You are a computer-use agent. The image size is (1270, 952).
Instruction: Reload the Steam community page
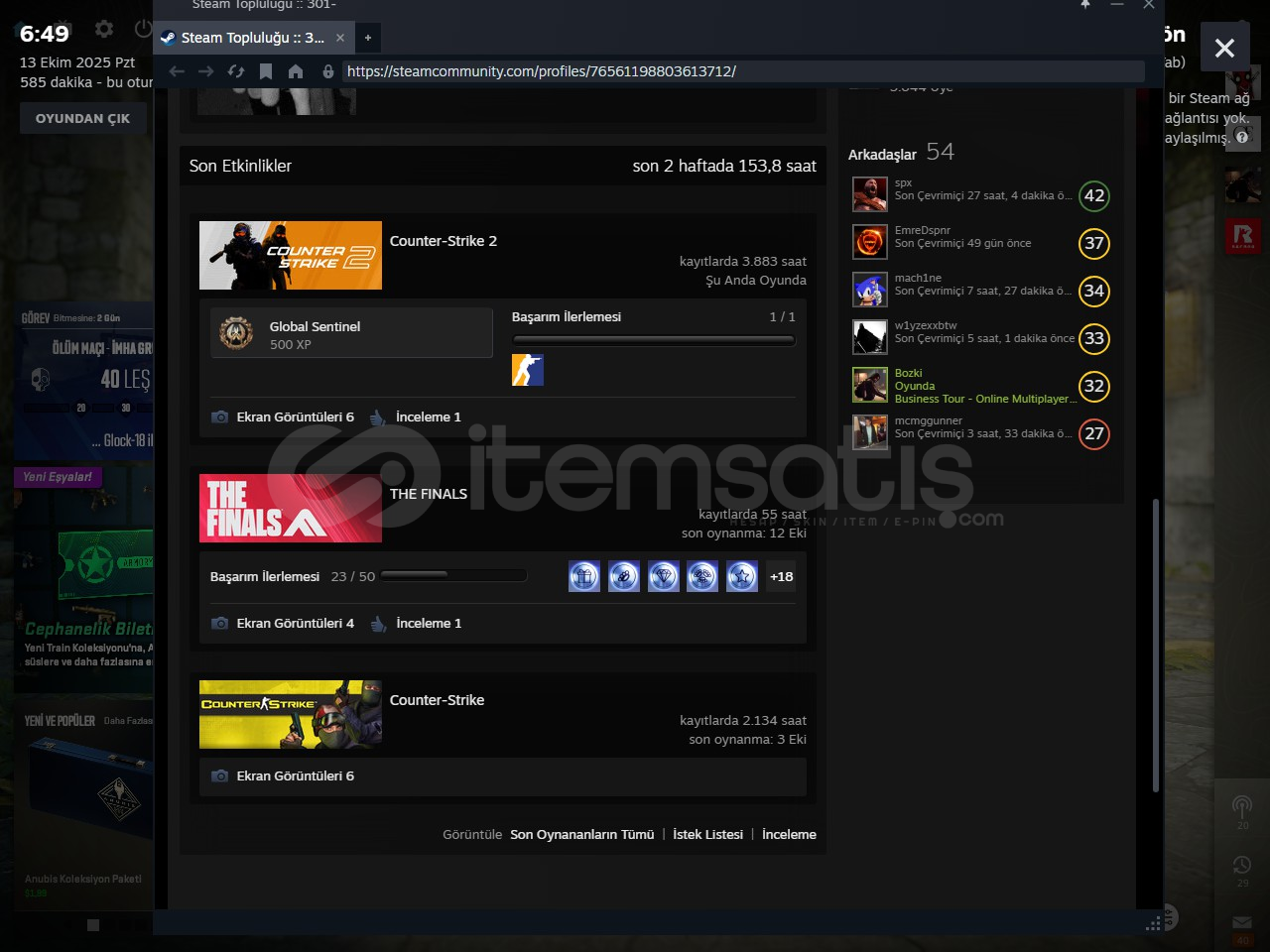click(236, 71)
